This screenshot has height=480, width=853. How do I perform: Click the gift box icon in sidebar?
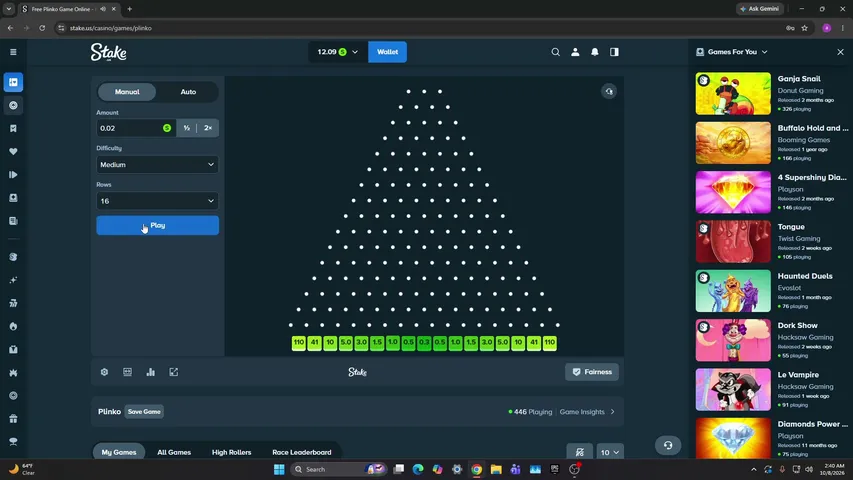tap(13, 419)
